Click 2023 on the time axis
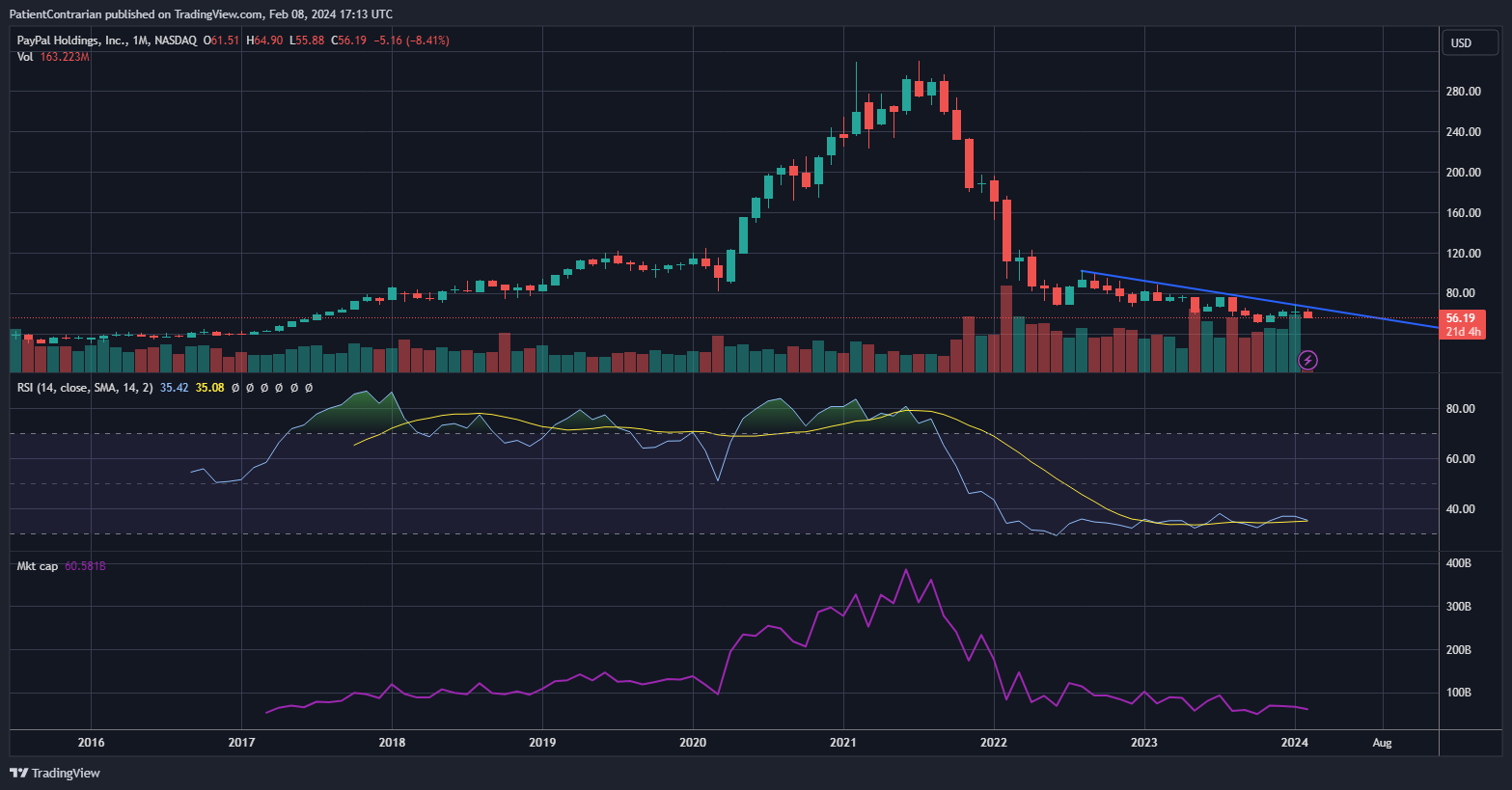This screenshot has height=790, width=1512. 1144,743
